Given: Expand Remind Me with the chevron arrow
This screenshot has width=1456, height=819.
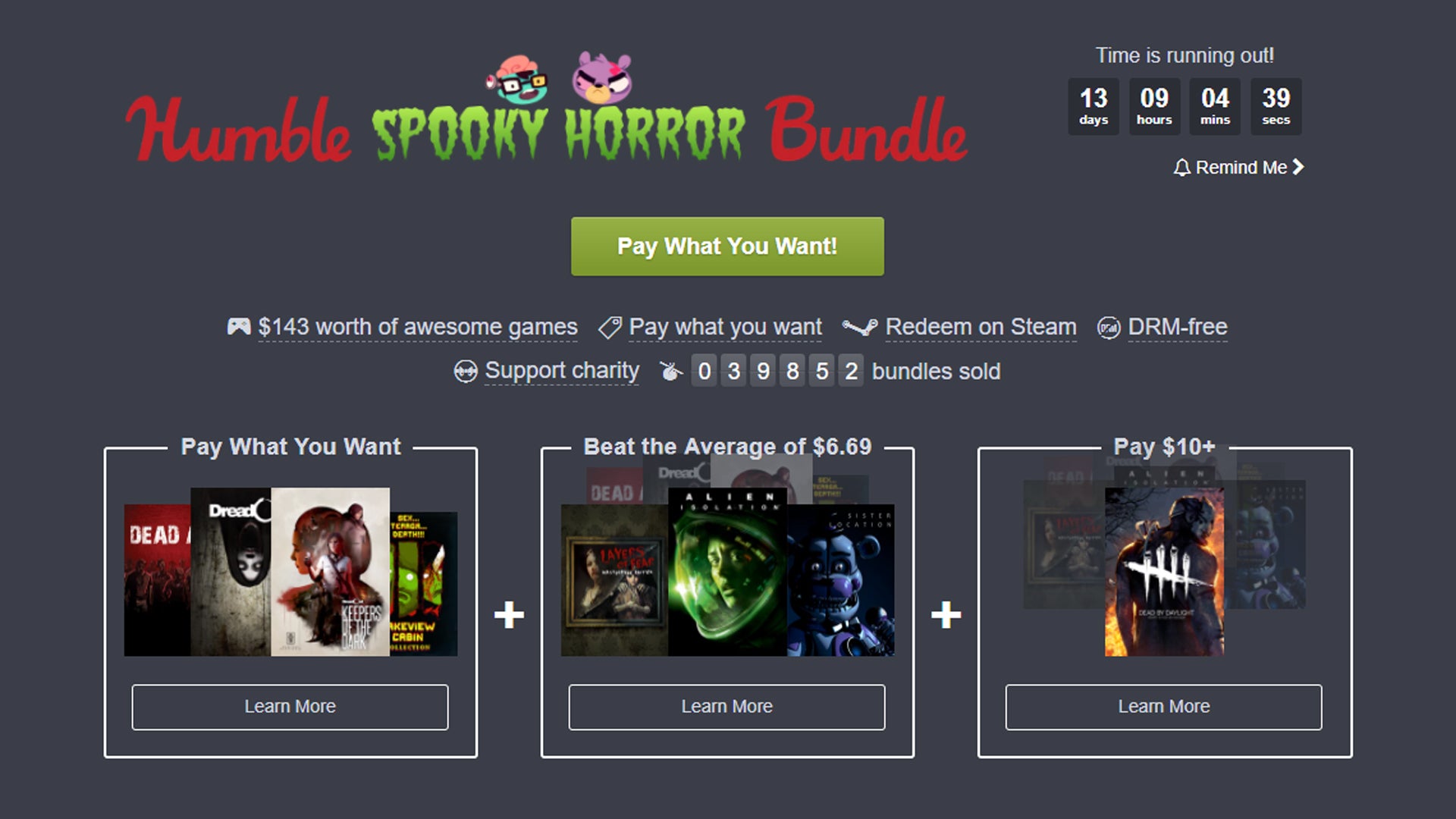Looking at the screenshot, I should click(x=1298, y=167).
